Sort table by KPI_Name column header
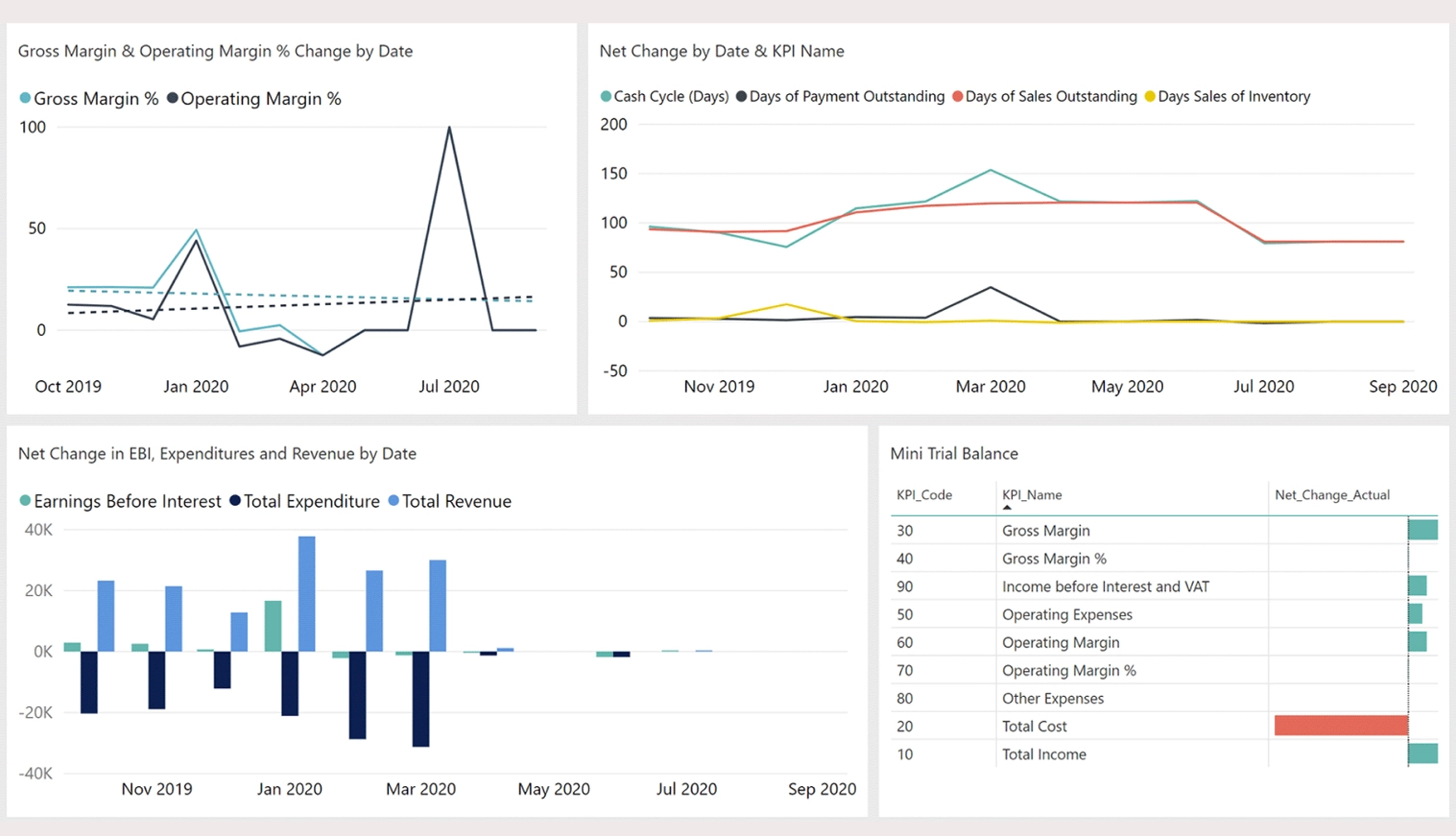The height and width of the screenshot is (836, 1456). tap(1032, 495)
